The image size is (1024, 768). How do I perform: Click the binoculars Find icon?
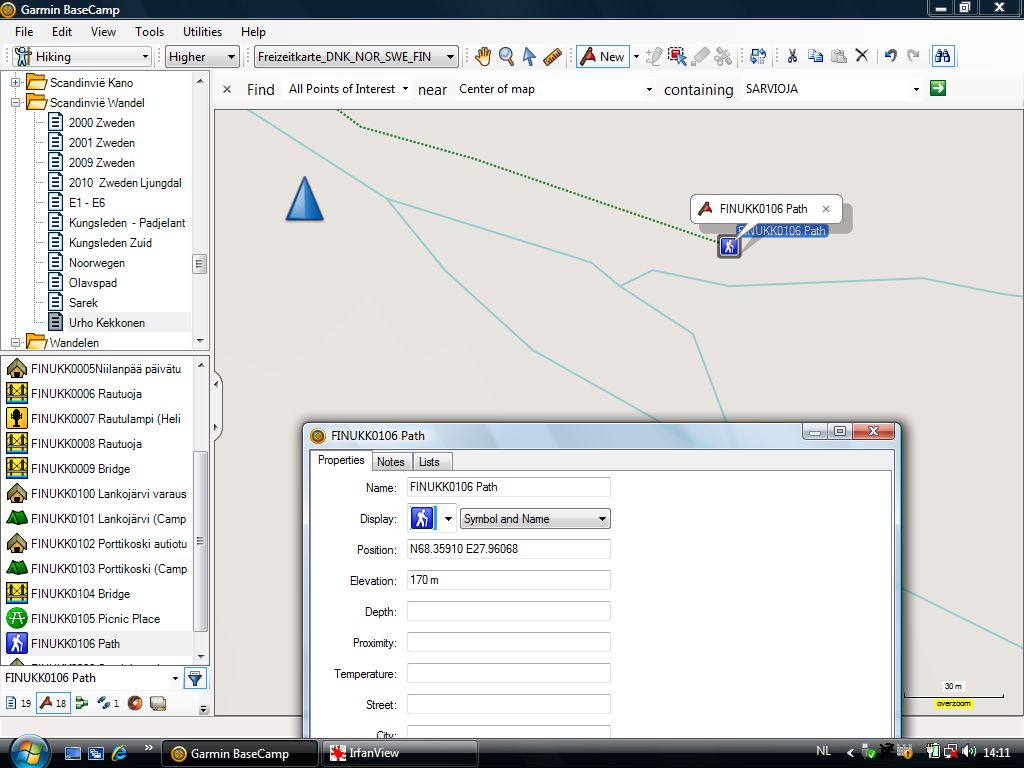click(942, 57)
